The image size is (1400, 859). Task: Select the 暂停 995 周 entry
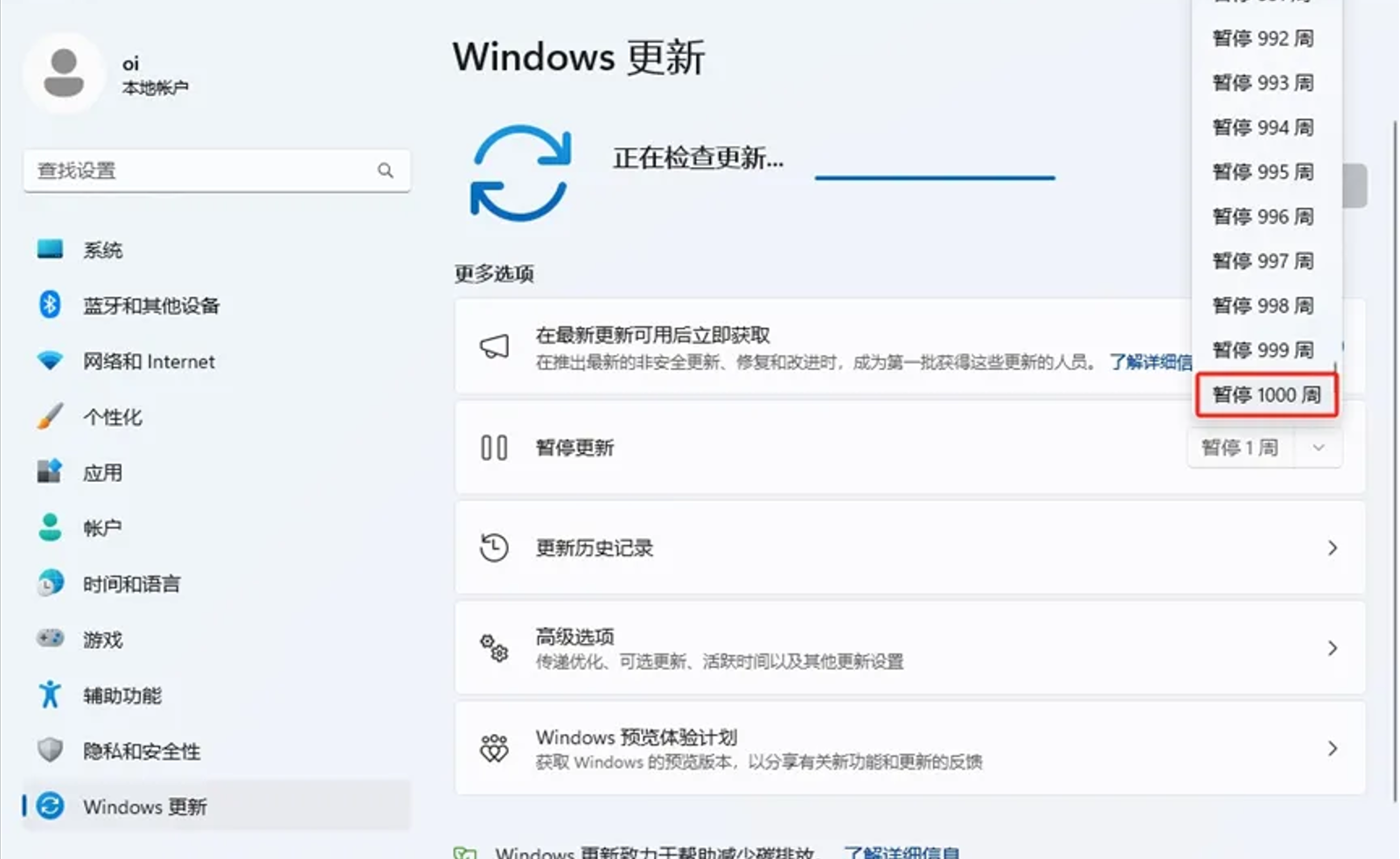tap(1264, 171)
